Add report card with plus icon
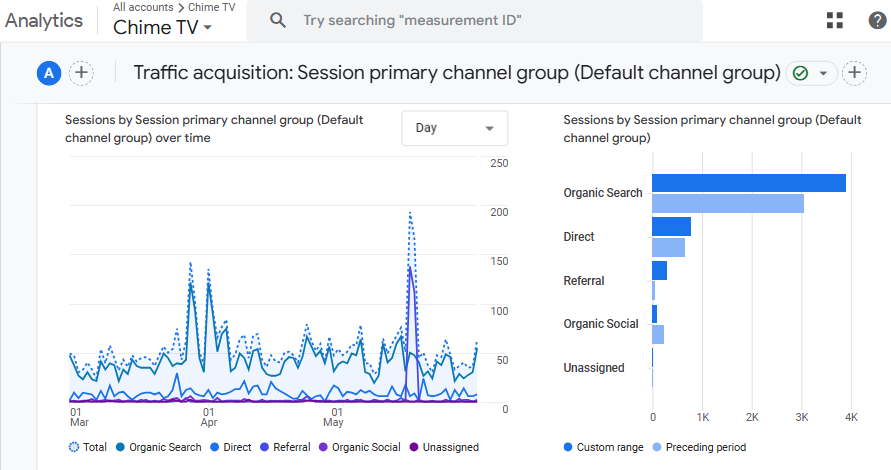The image size is (891, 470). [x=854, y=73]
